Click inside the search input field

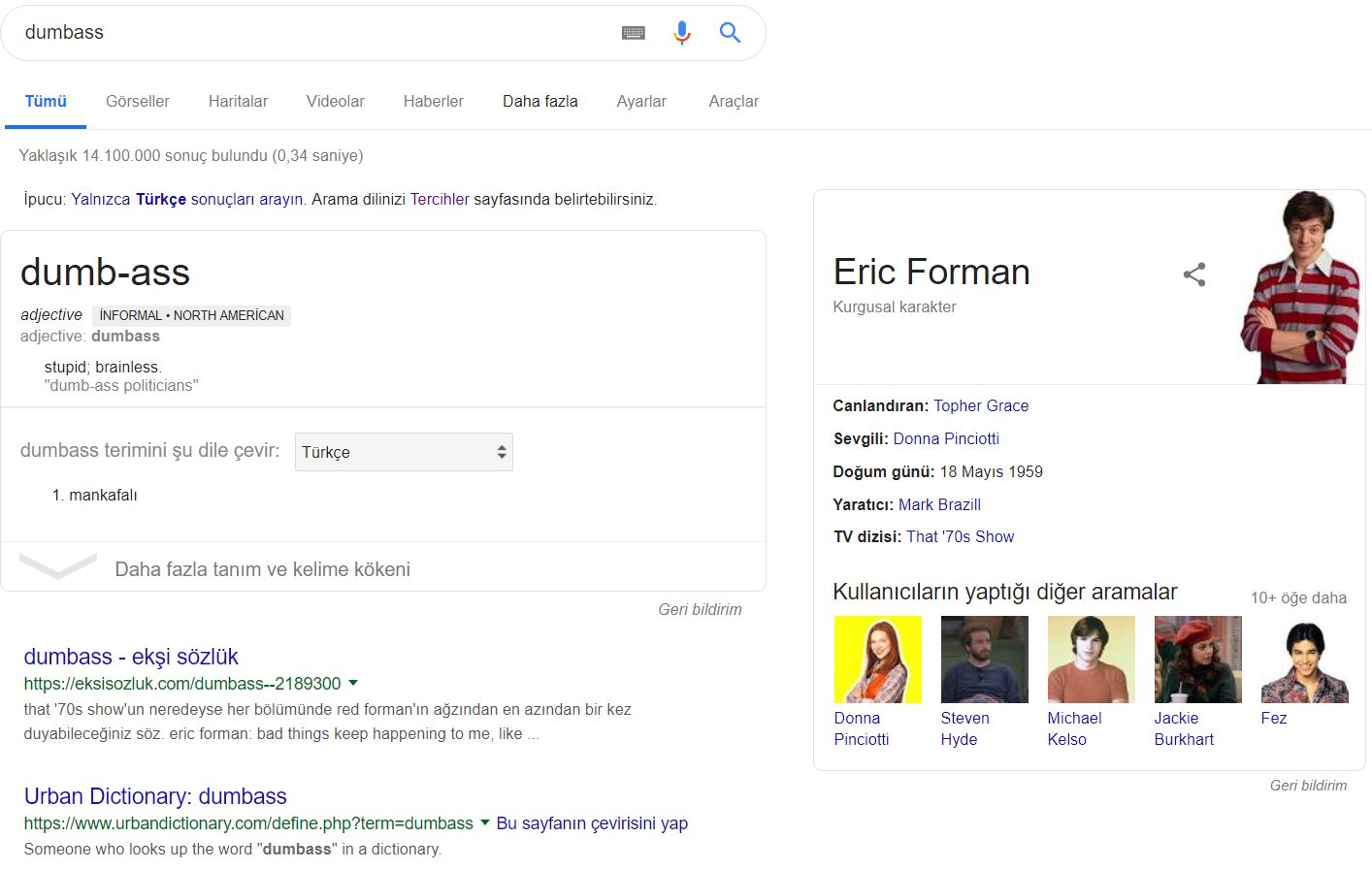tap(291, 32)
